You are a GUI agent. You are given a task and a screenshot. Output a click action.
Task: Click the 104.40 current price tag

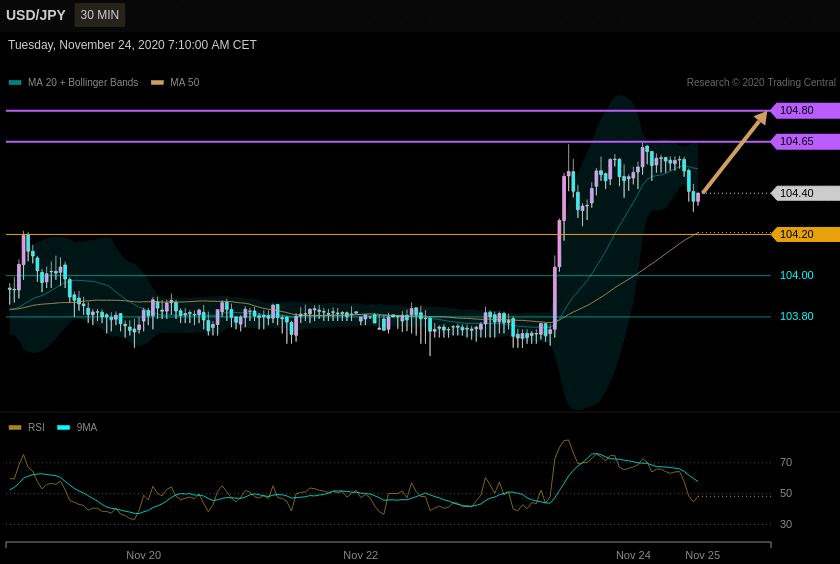click(x=805, y=193)
